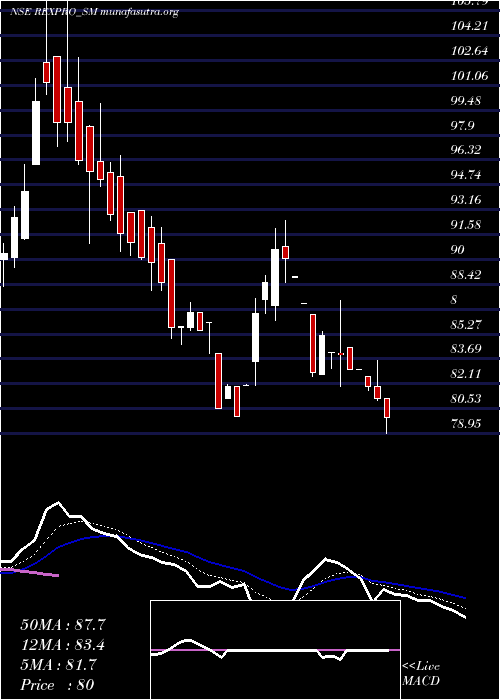Click the 78.95 price axis label
The height and width of the screenshot is (700, 500).
(466, 423)
